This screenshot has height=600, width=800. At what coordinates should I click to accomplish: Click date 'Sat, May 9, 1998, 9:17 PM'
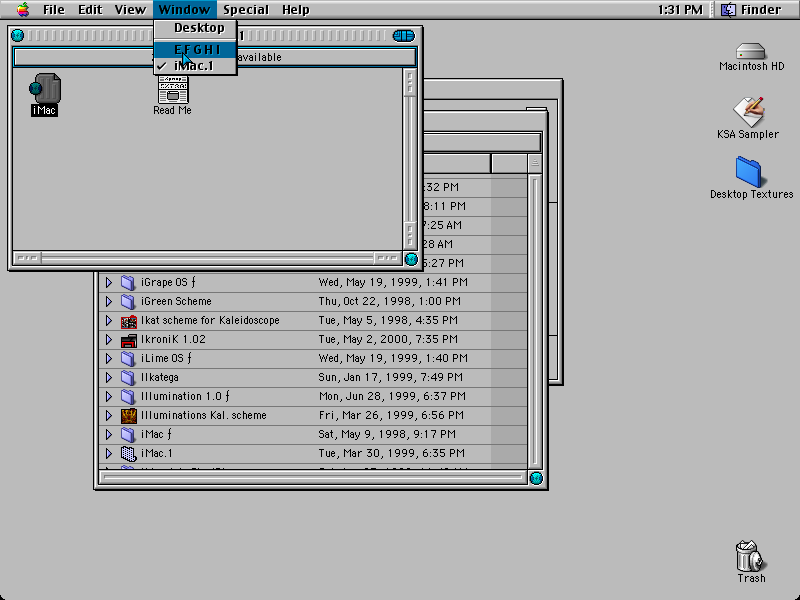pos(387,434)
